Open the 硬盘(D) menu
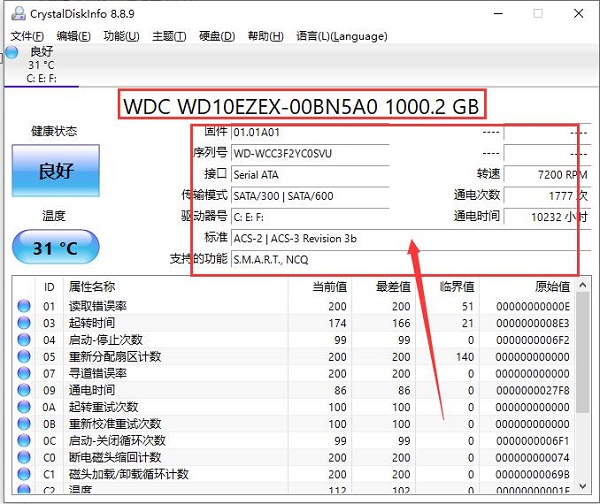 tap(216, 36)
